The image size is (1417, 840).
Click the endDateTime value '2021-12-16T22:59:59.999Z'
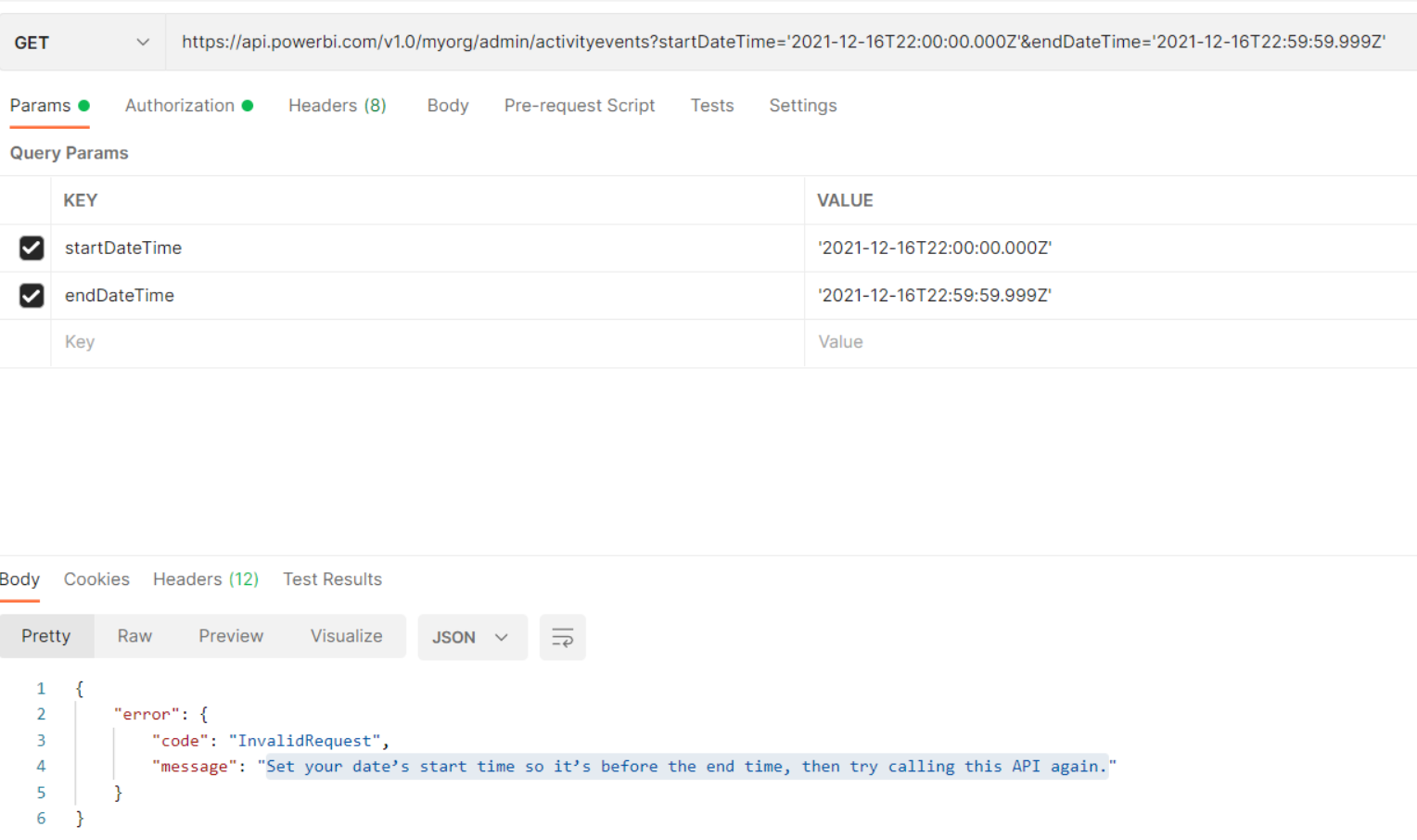point(935,295)
